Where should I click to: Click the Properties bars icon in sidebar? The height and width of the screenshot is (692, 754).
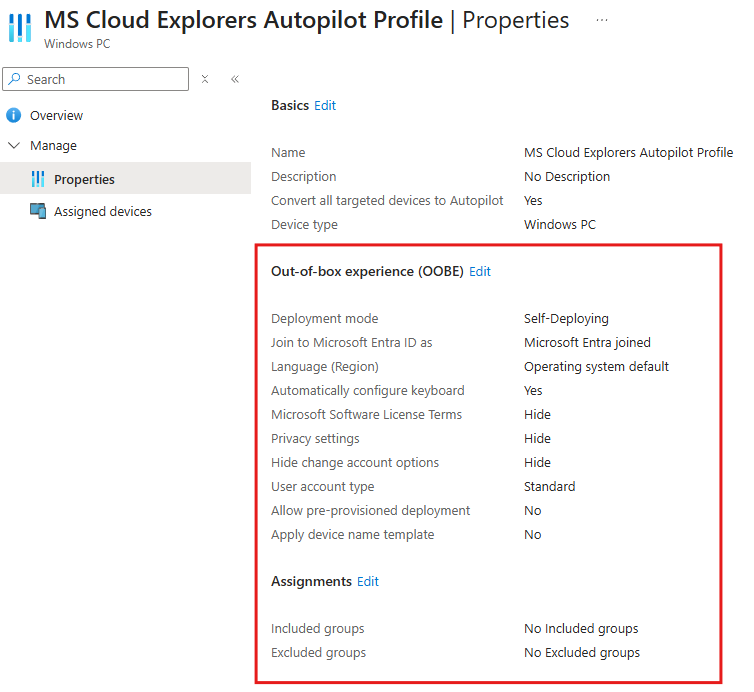38,179
